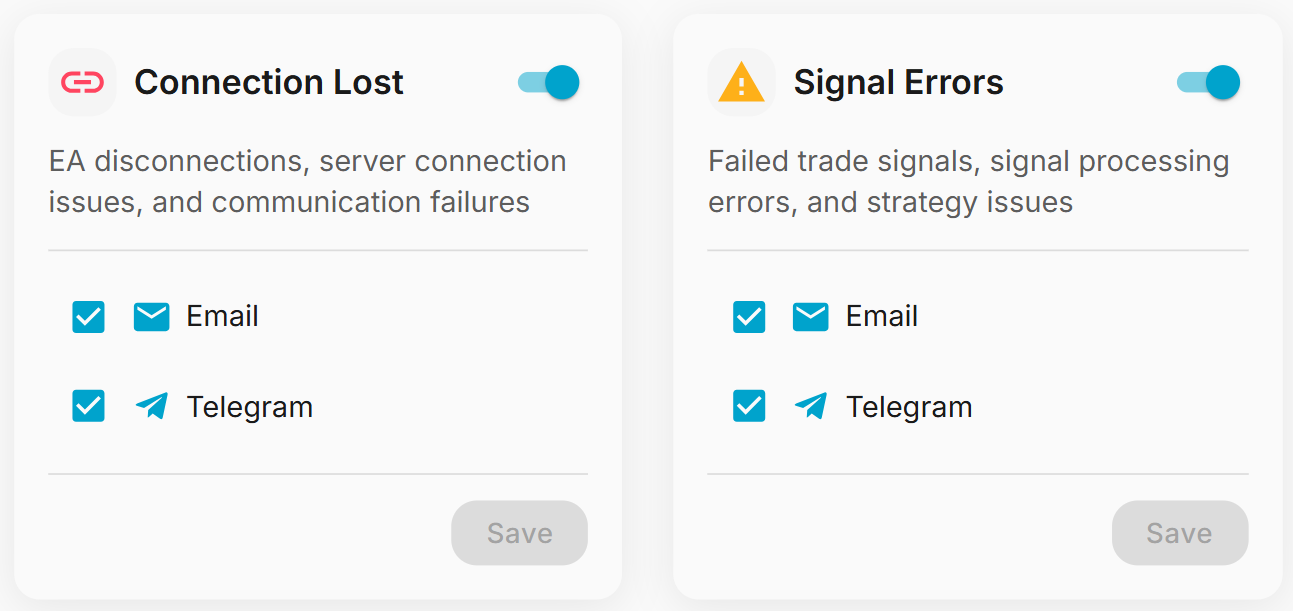Image resolution: width=1293 pixels, height=611 pixels.
Task: Select the Telegram paper plane icon under Connection Lost
Action: pyautogui.click(x=151, y=406)
